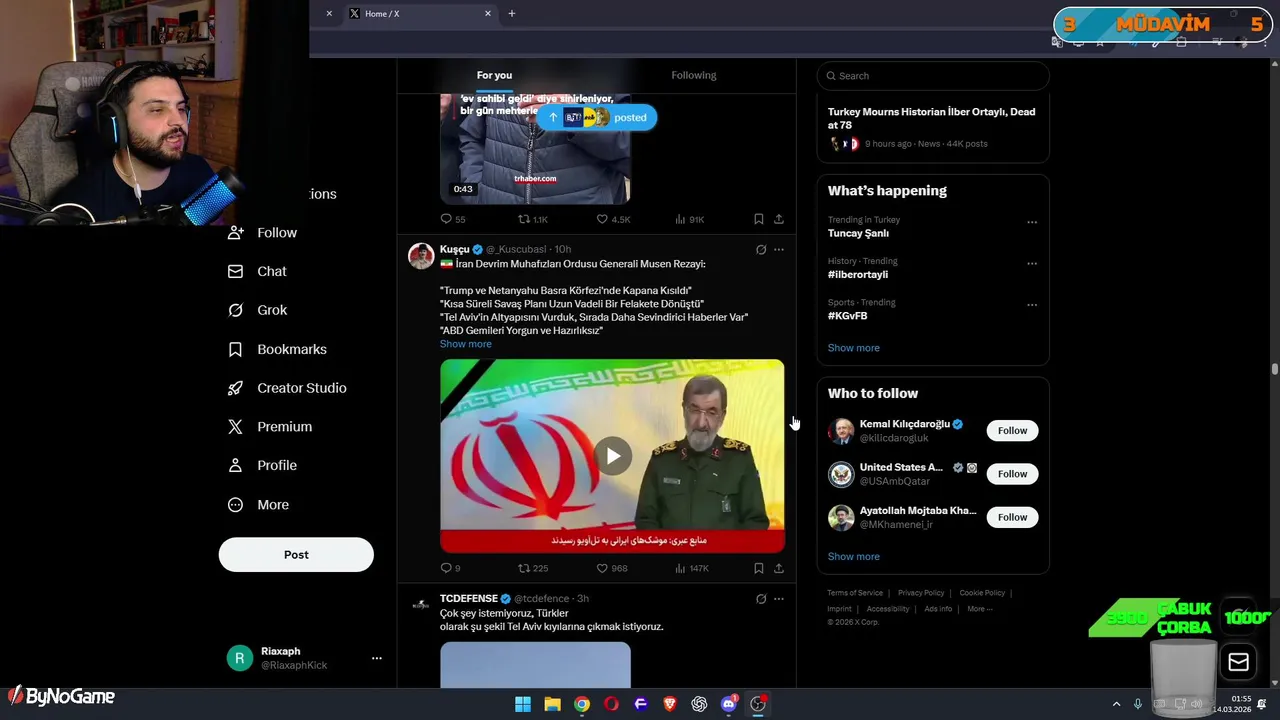Show more Who to follow suggestions

point(853,557)
